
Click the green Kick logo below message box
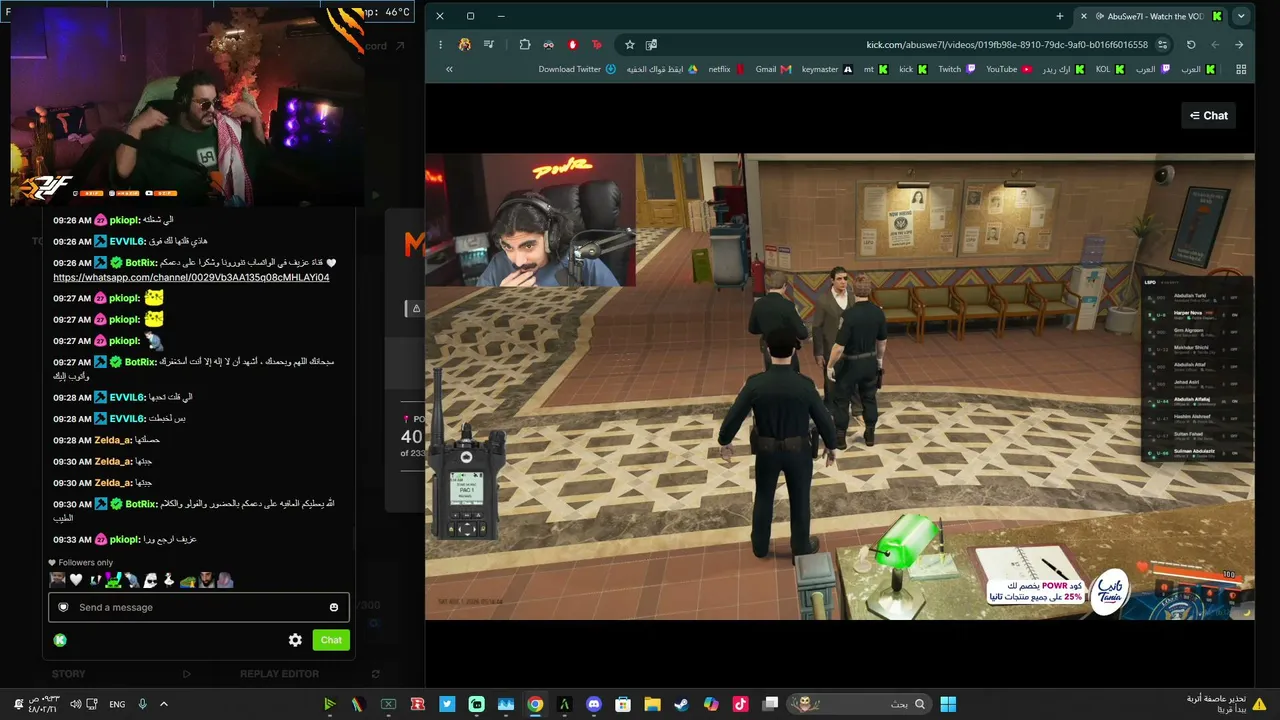pos(60,640)
